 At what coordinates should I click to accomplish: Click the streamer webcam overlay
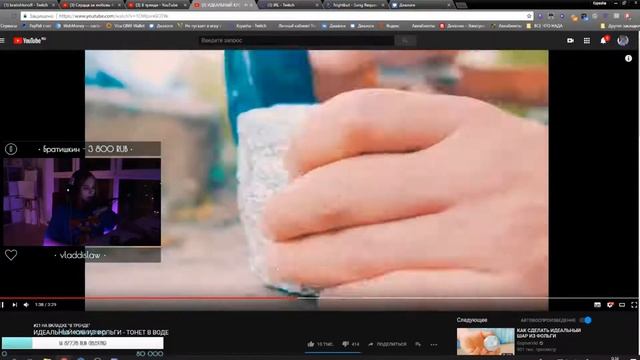click(82, 202)
